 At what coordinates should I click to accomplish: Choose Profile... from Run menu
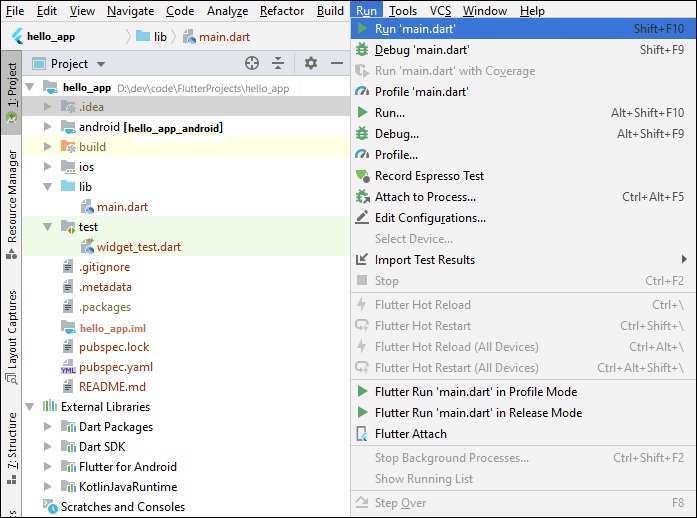point(523,154)
